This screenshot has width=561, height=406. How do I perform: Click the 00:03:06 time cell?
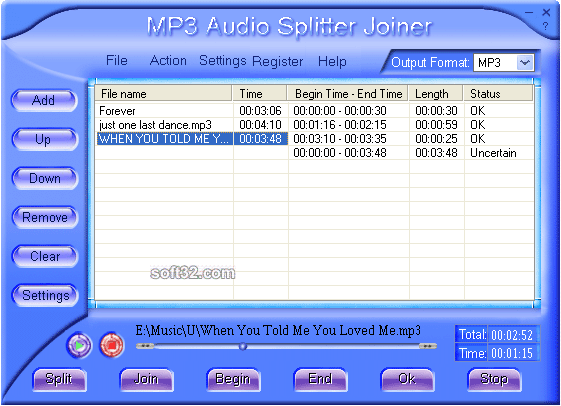[260, 111]
